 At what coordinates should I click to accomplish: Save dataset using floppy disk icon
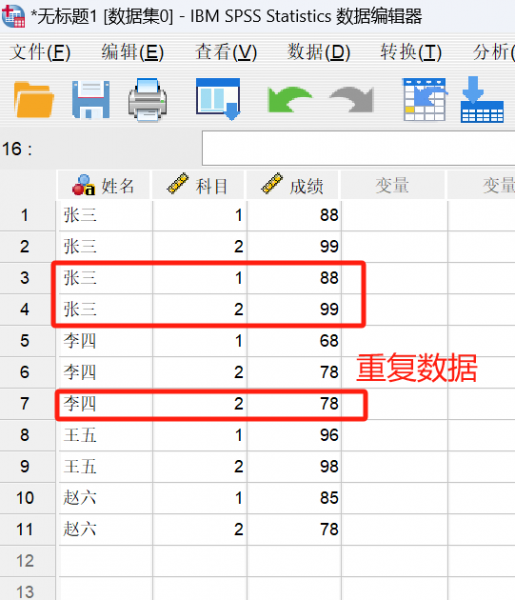point(91,99)
